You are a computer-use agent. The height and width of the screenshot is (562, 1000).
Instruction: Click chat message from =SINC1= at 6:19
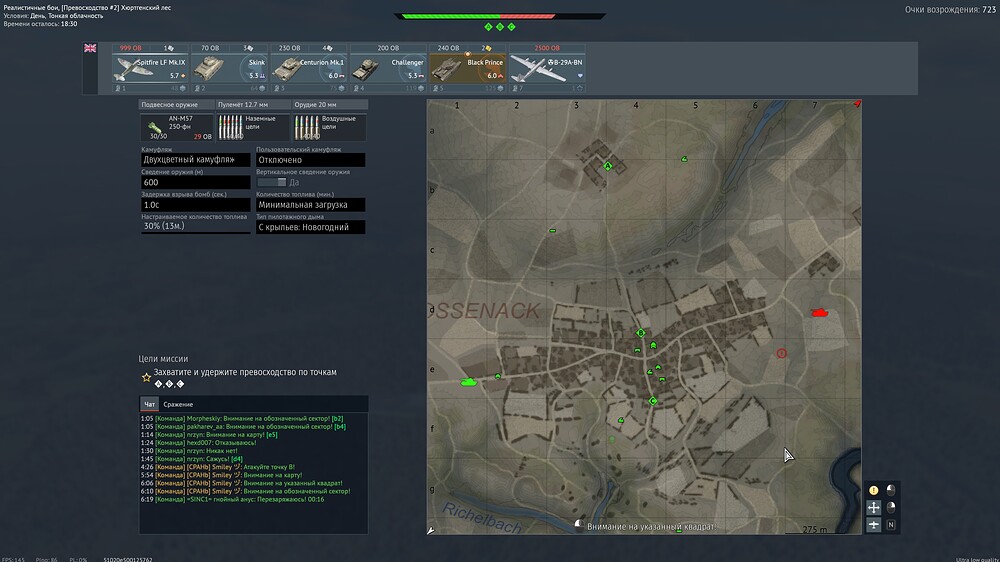[232, 499]
